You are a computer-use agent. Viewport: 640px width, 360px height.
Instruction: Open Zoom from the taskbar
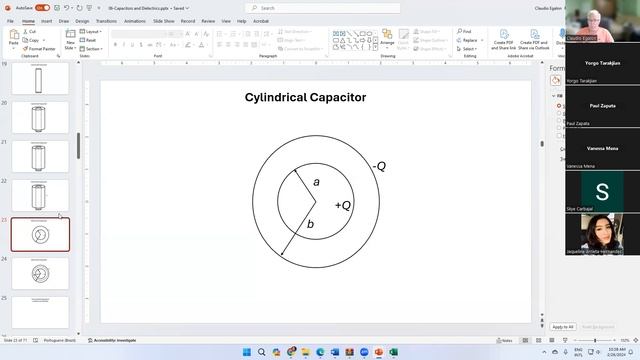click(364, 352)
